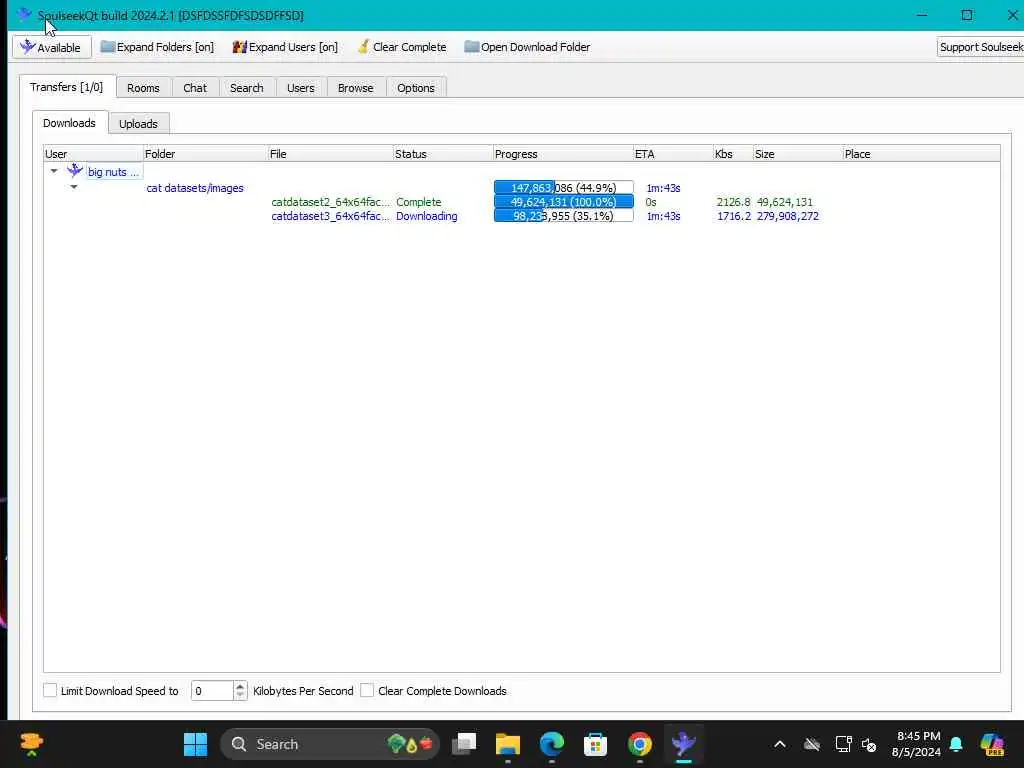Click the crossed-out cloud tray icon
Image resolution: width=1024 pixels, height=768 pixels.
[812, 744]
